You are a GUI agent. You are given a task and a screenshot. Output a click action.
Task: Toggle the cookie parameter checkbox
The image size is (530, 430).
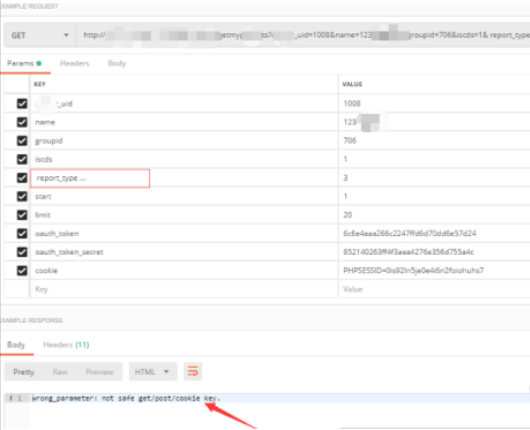[22, 270]
